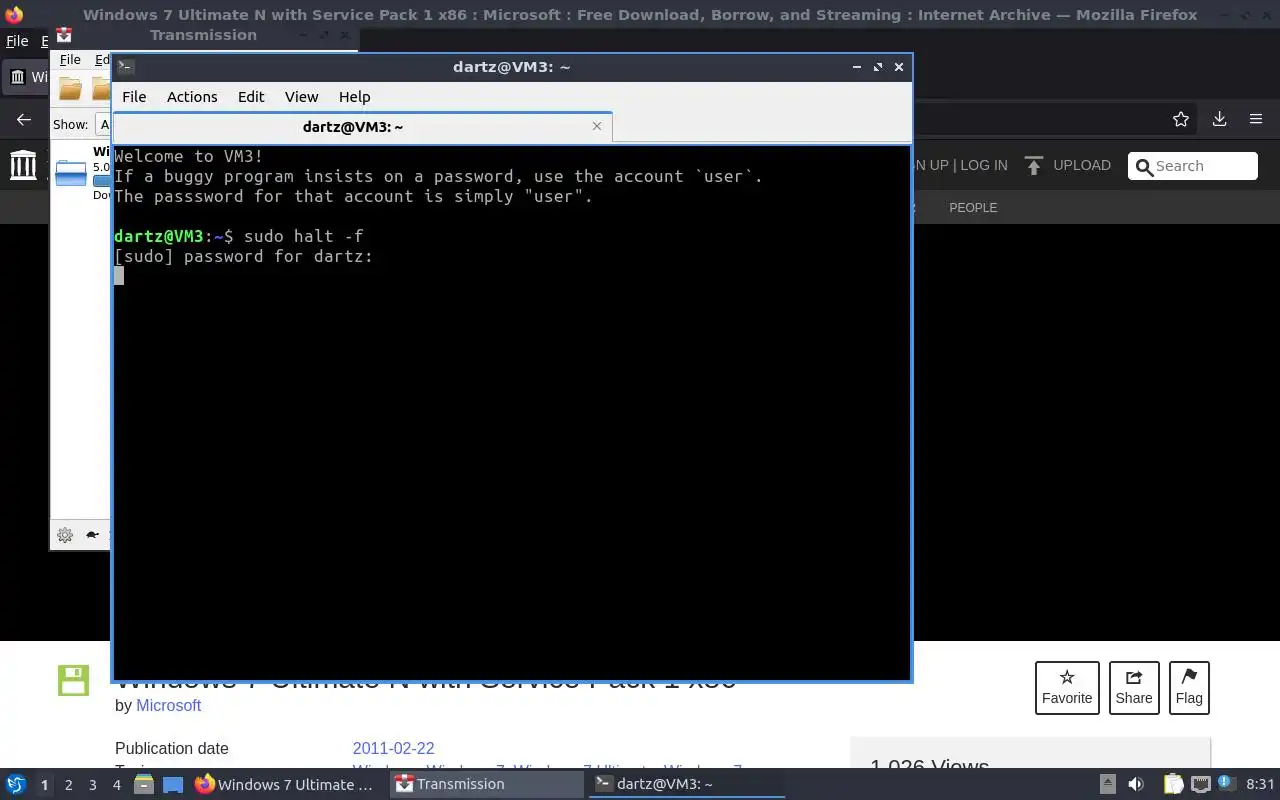1280x800 pixels.
Task: Open the File menu in Transmission window
Action: (x=70, y=60)
